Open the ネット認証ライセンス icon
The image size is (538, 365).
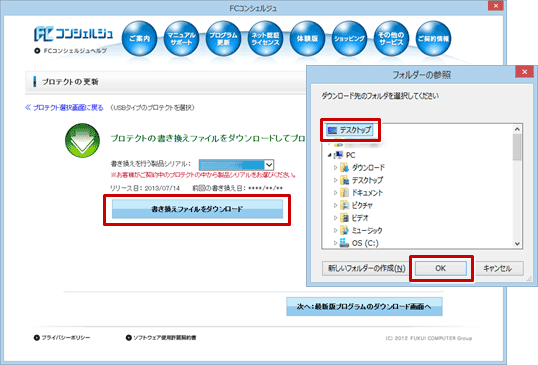(265, 38)
